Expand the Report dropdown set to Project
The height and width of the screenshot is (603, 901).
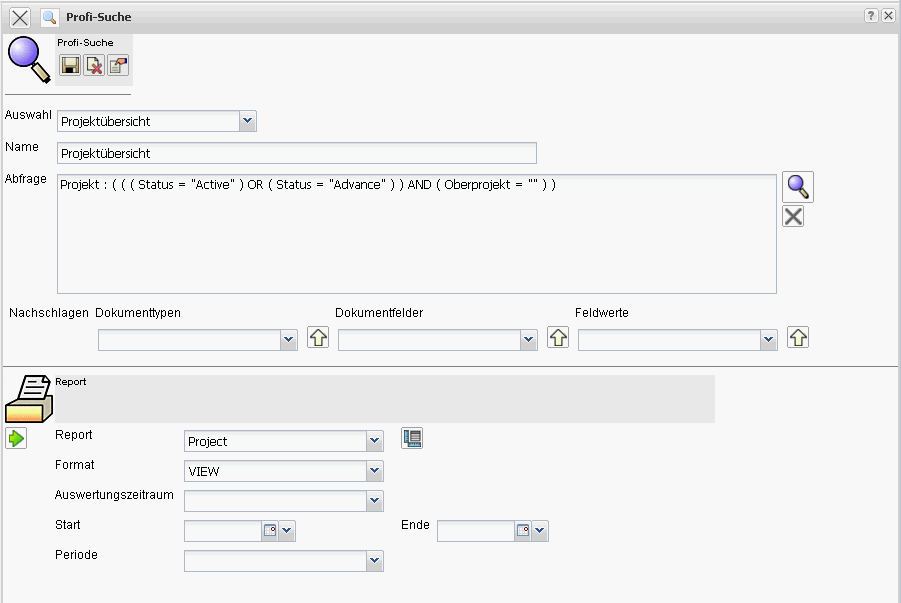click(375, 441)
